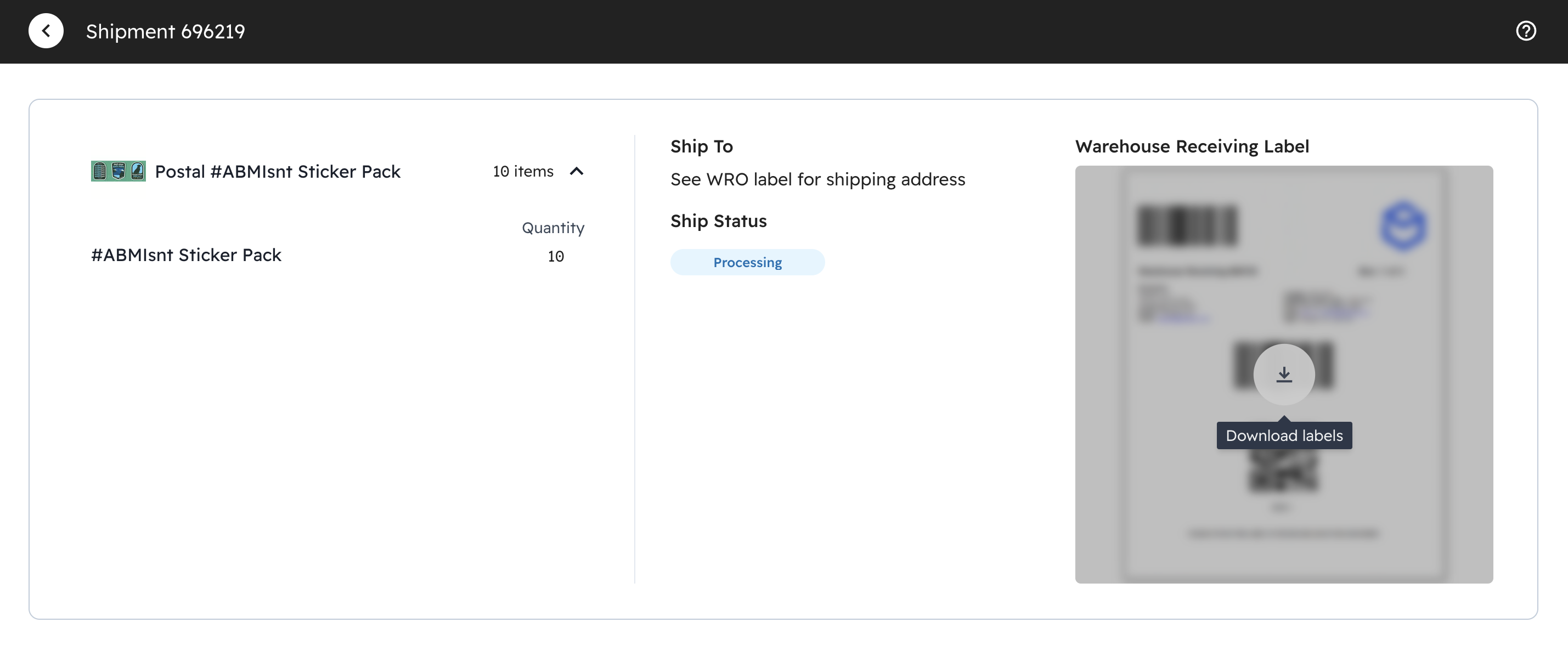Viewport: 1568px width, 645px height.
Task: Click the QR code on the label preview
Action: pyautogui.click(x=1283, y=473)
